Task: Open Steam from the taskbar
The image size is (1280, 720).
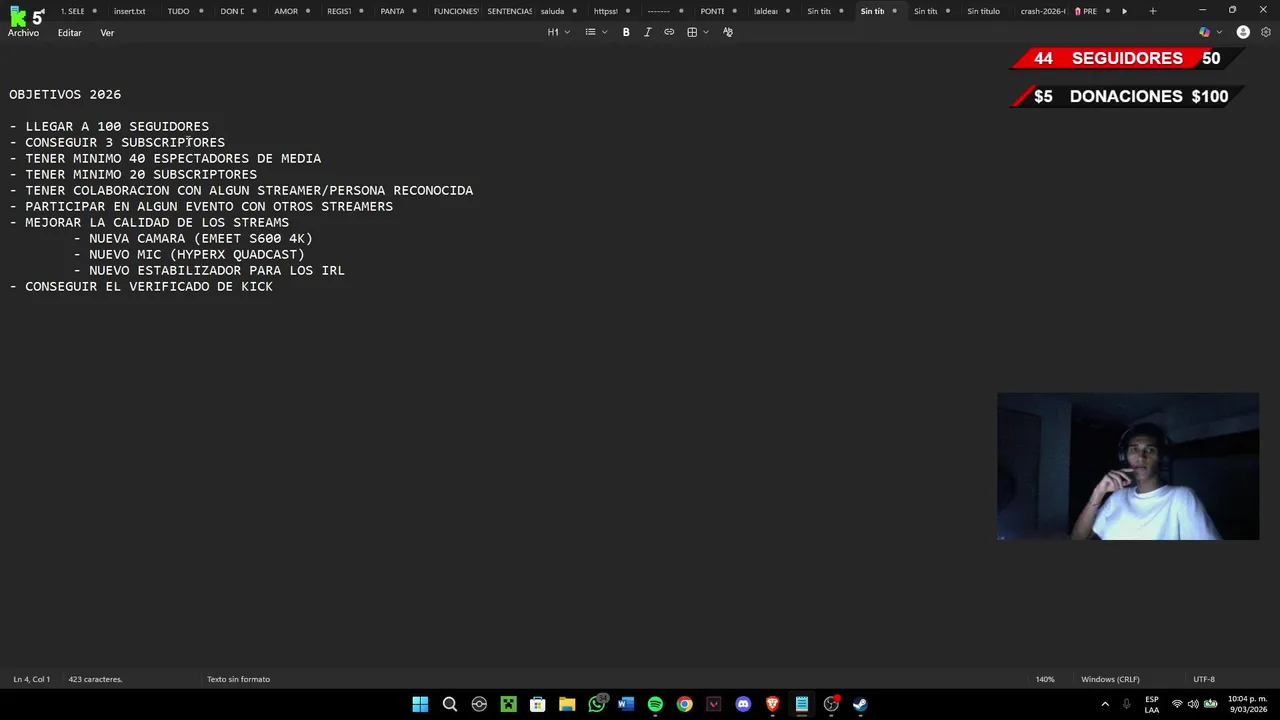Action: (x=860, y=704)
